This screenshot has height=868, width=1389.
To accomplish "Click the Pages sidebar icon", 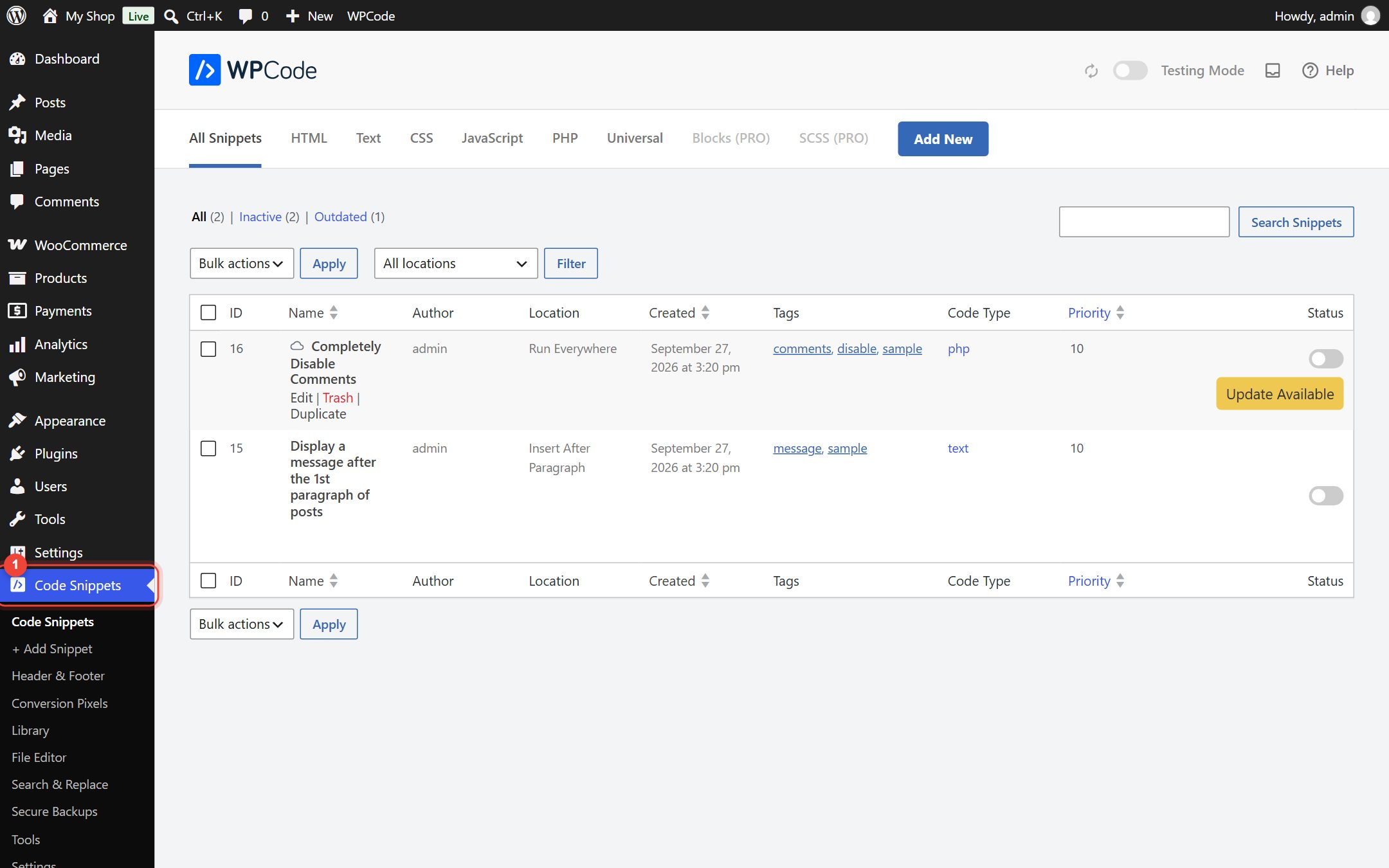I will click(x=17, y=168).
